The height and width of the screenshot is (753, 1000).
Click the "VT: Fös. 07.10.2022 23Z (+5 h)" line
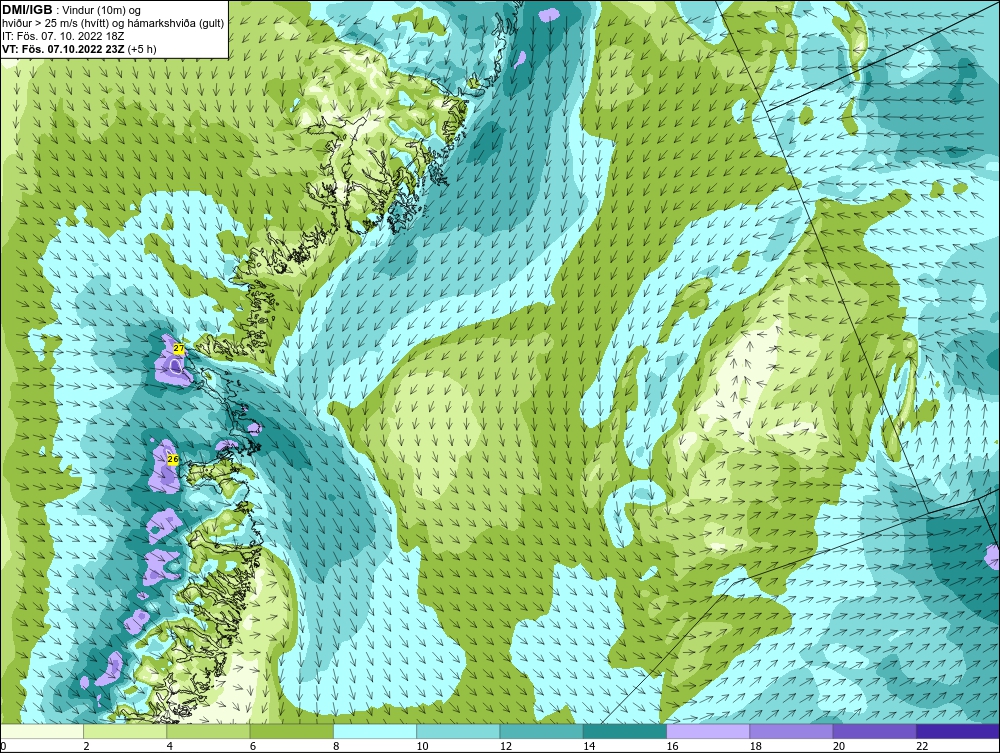pyautogui.click(x=79, y=48)
